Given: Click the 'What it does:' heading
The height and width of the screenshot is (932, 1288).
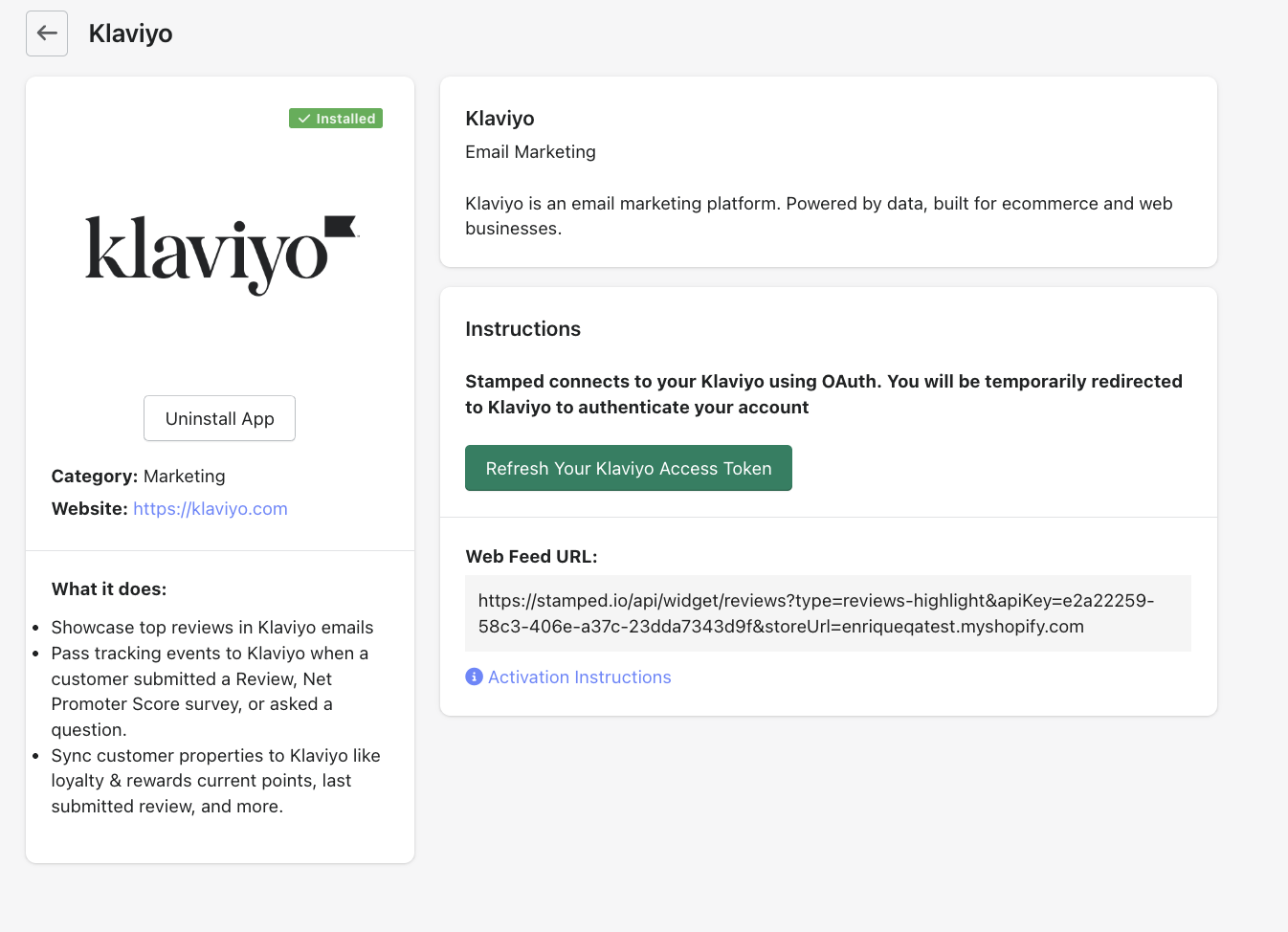Looking at the screenshot, I should point(109,589).
